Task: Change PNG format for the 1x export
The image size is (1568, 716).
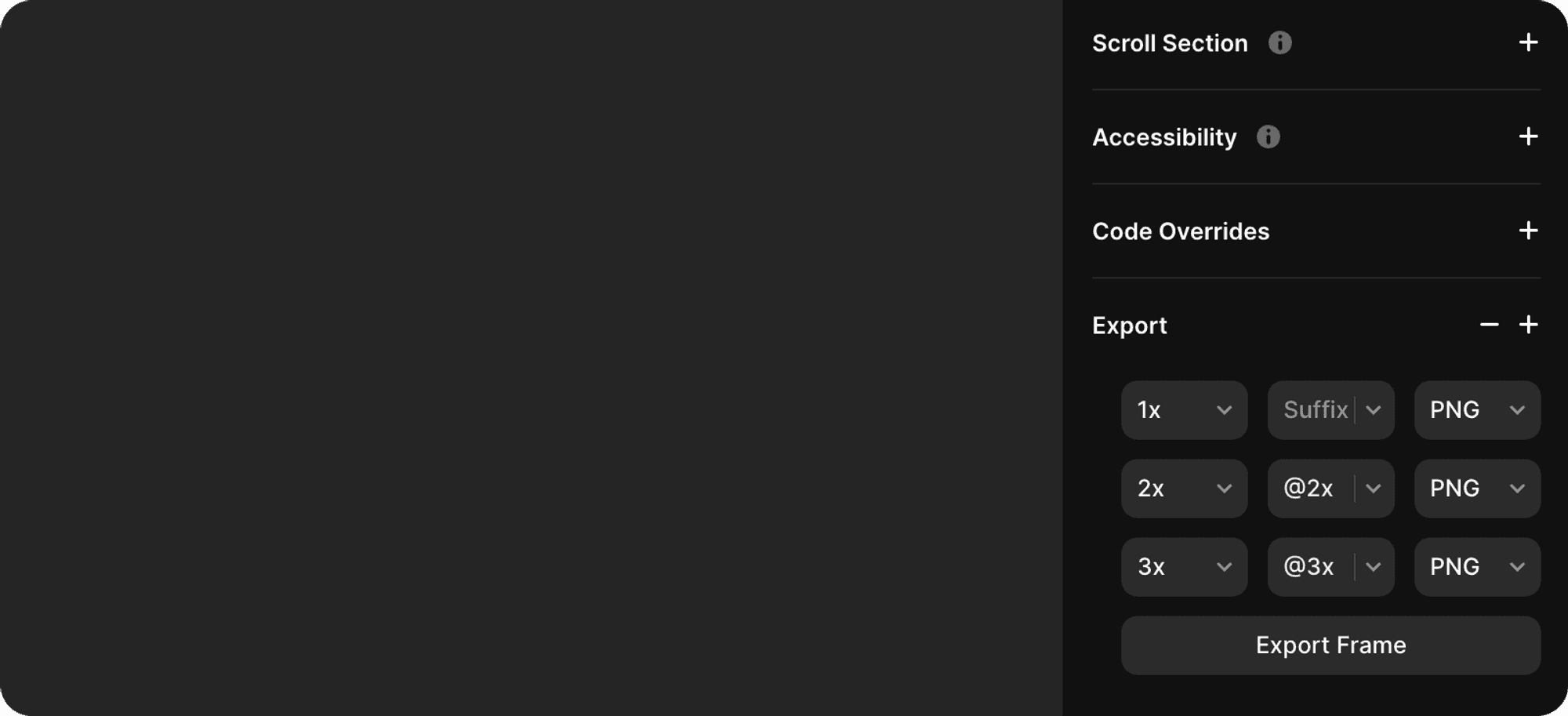Action: pos(1477,410)
